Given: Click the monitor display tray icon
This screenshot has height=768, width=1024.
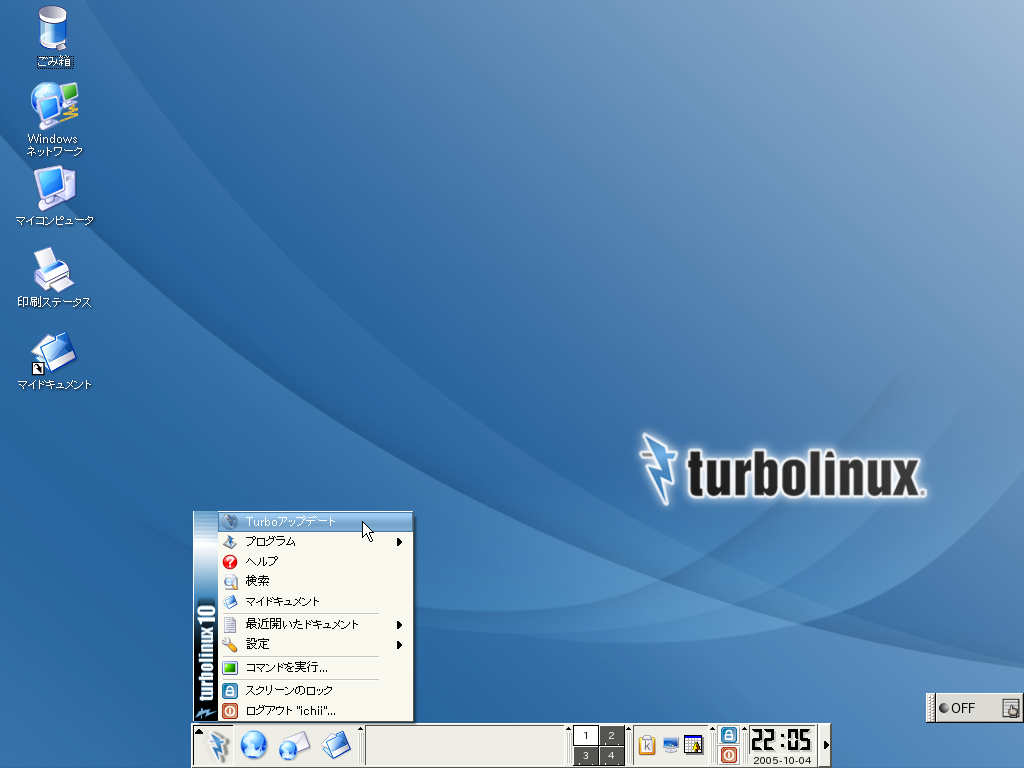Looking at the screenshot, I should (670, 744).
